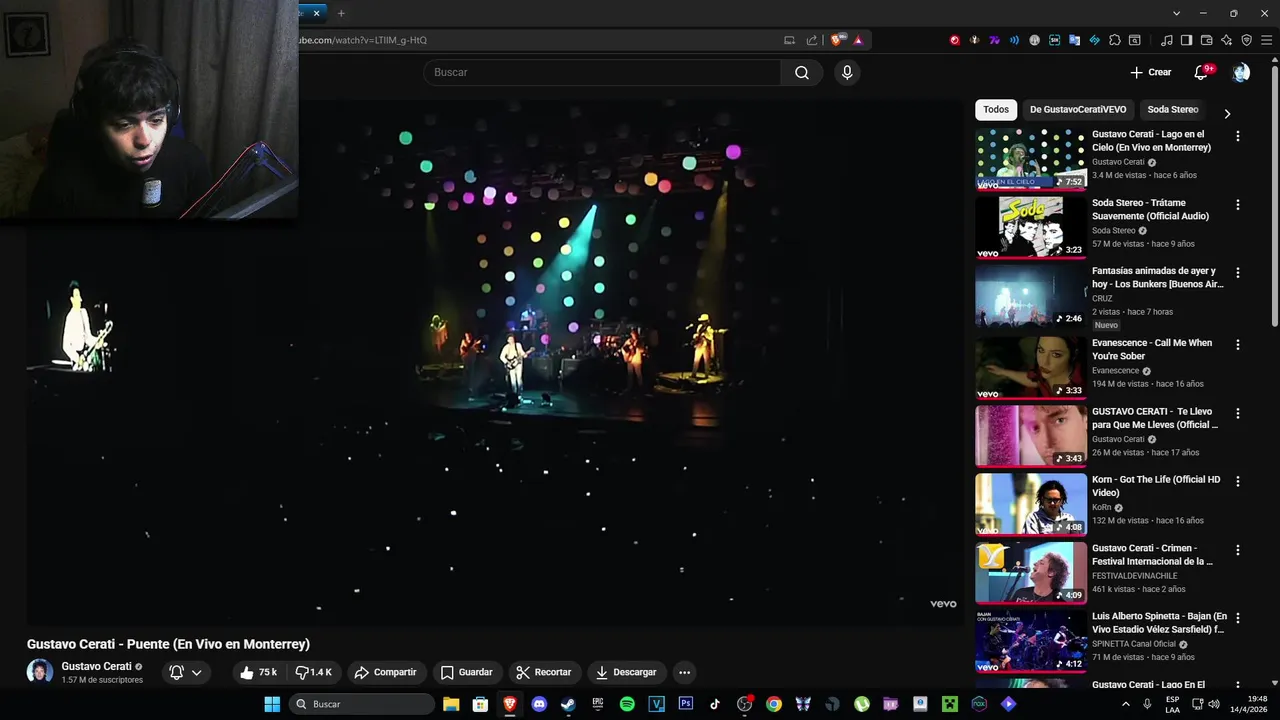The width and height of the screenshot is (1280, 720).
Task: Open more video actions ellipsis menu
Action: [x=684, y=672]
